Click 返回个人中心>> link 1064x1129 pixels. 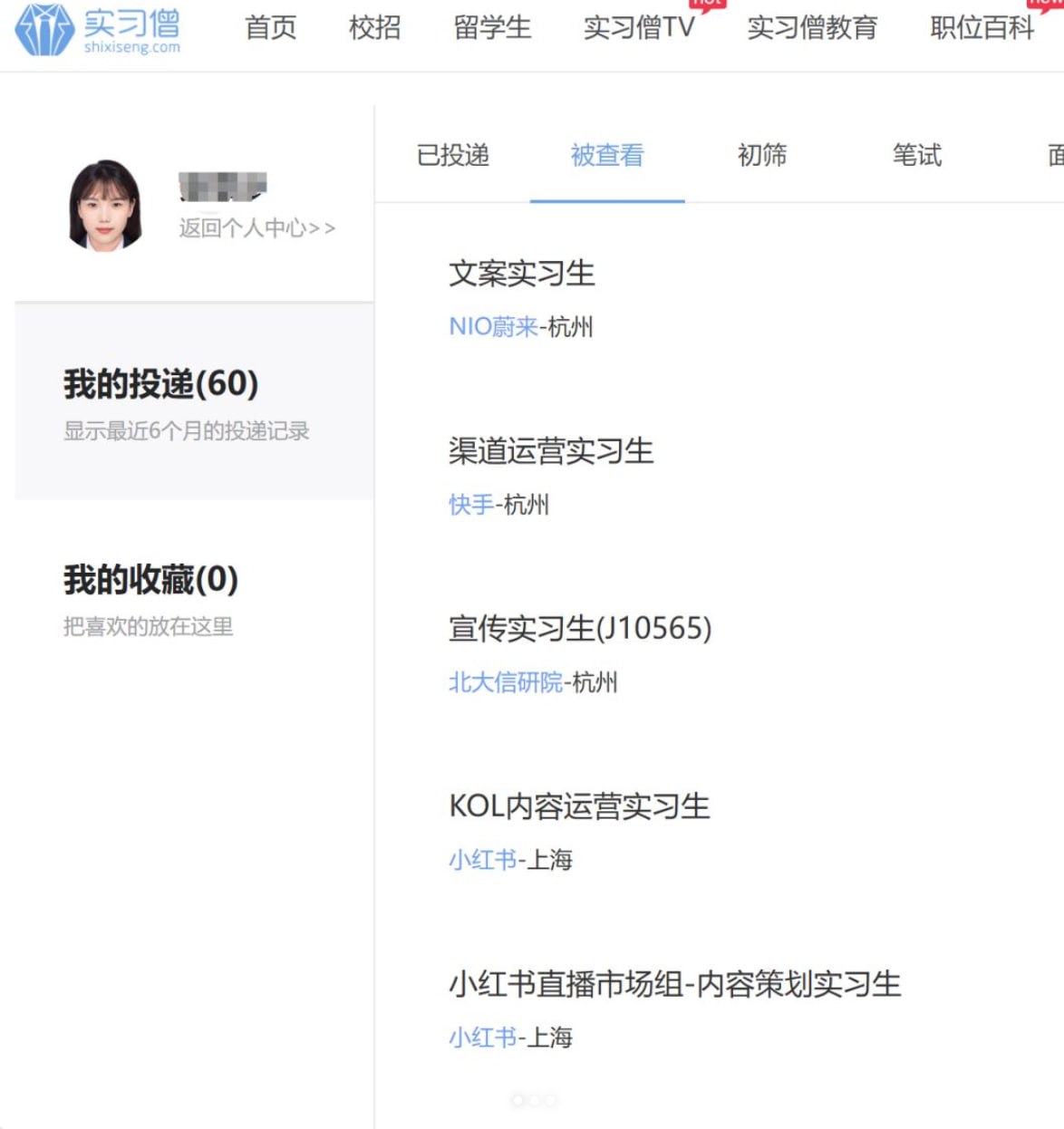(x=255, y=227)
